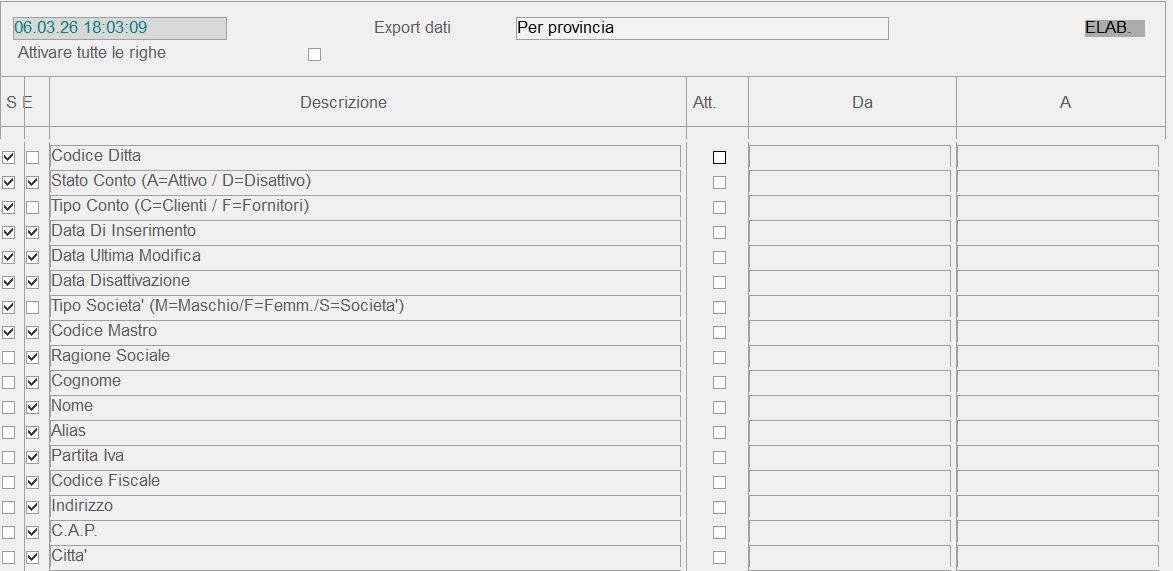Enable the Att. checkbox for Data Di Inserimento

(x=719, y=232)
